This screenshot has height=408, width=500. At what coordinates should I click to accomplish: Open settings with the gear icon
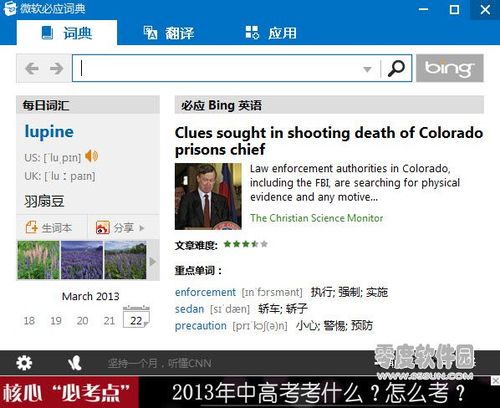(x=24, y=363)
